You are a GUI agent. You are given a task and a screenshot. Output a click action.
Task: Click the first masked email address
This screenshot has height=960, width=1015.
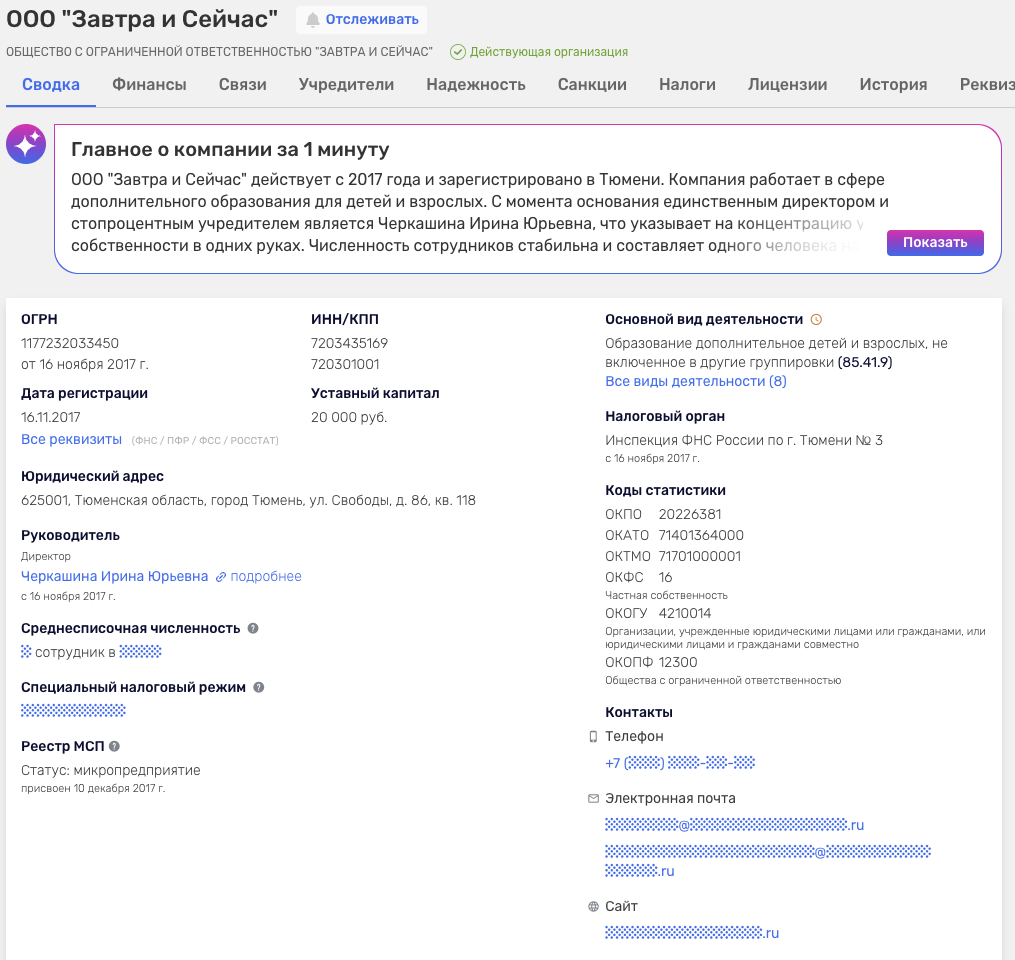tap(733, 825)
